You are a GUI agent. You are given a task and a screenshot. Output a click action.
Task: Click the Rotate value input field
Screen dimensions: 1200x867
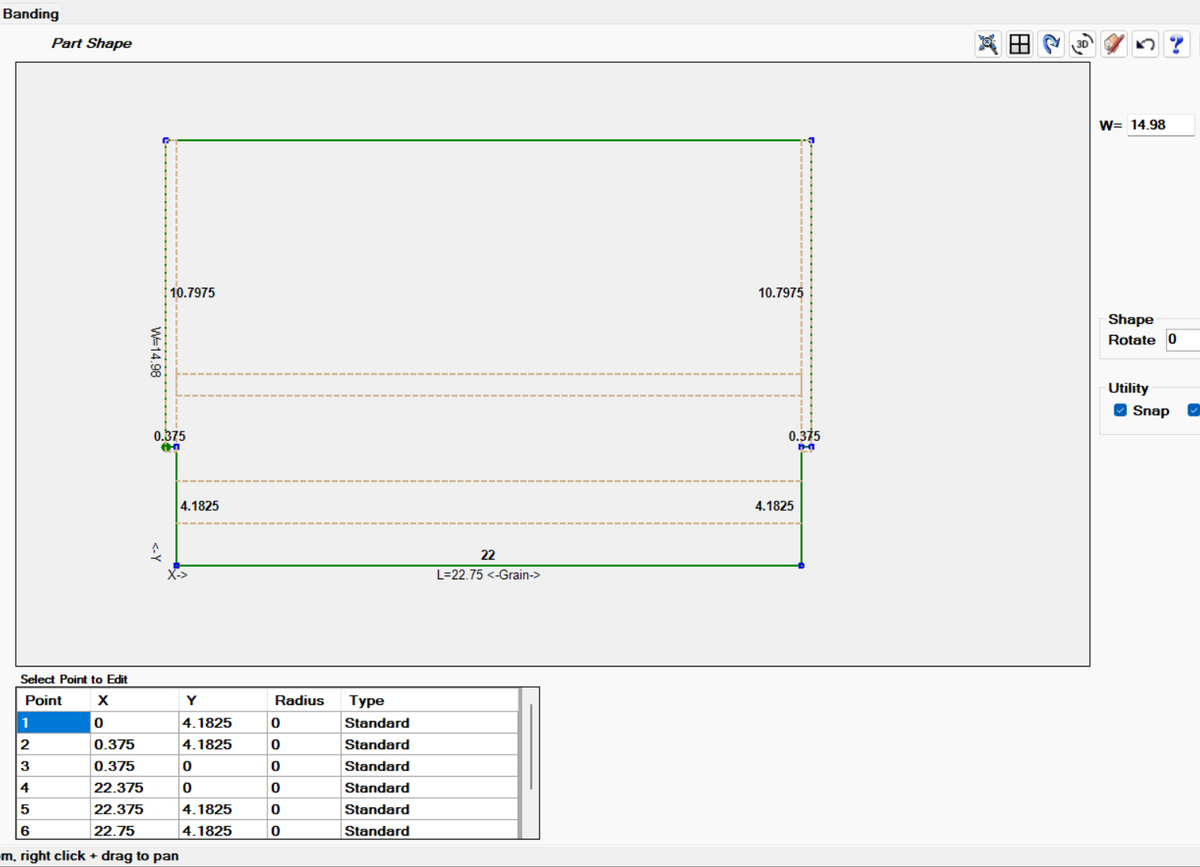(x=1182, y=340)
